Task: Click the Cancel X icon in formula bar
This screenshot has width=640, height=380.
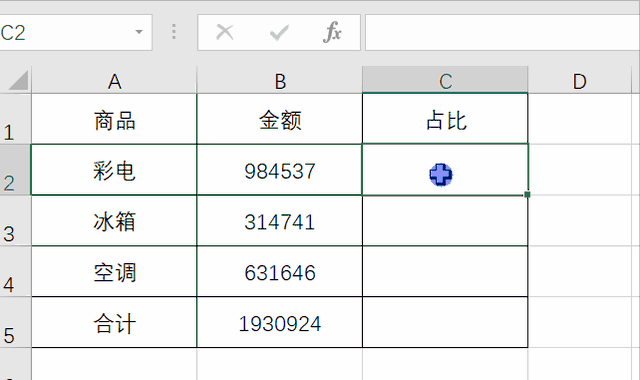Action: coord(225,32)
